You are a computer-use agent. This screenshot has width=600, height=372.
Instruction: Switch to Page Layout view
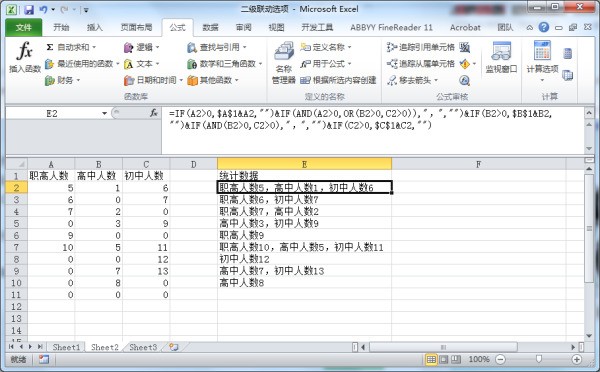(x=443, y=359)
